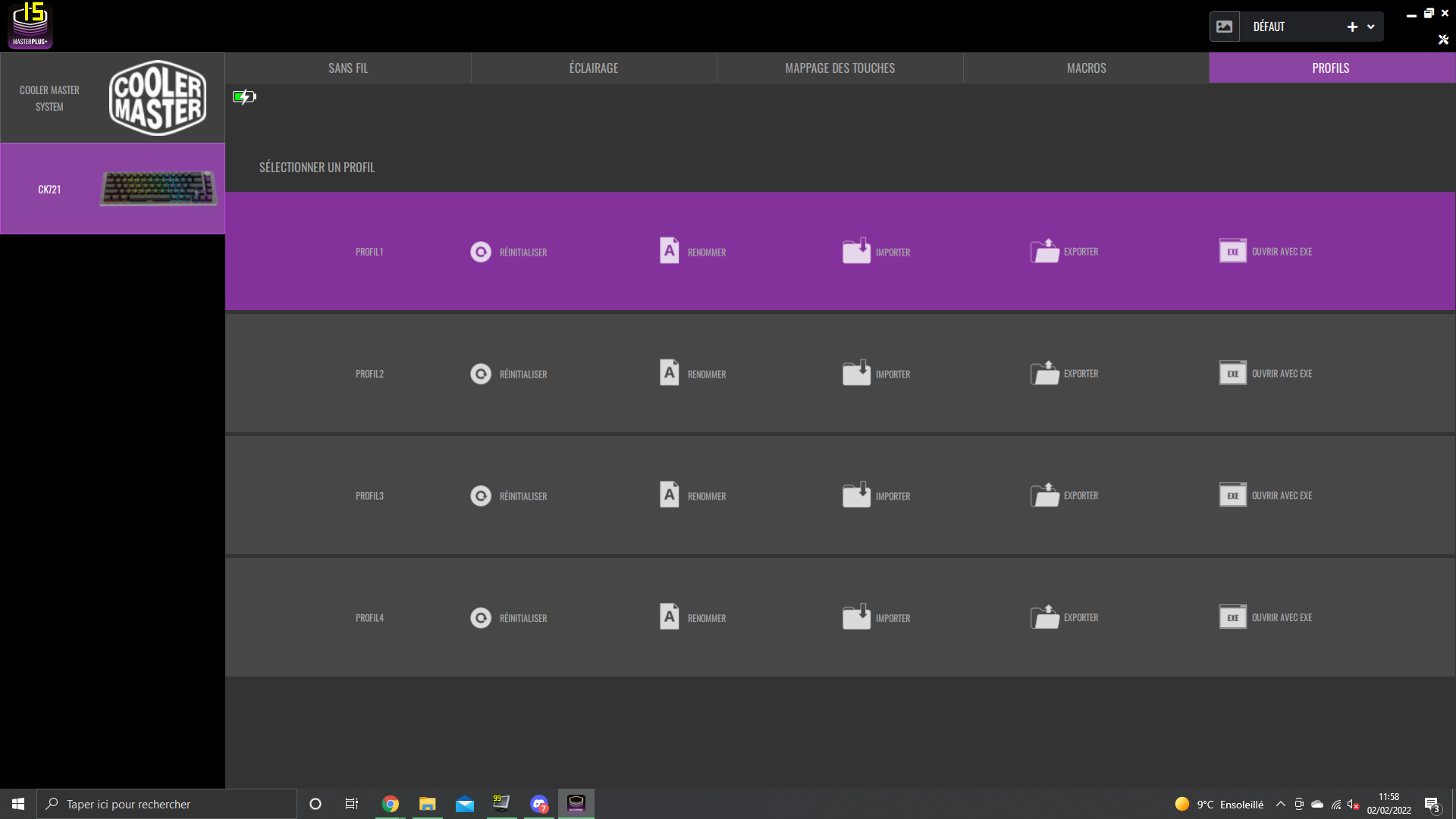Click the battery charging status icon
The image size is (1456, 819).
tap(244, 96)
